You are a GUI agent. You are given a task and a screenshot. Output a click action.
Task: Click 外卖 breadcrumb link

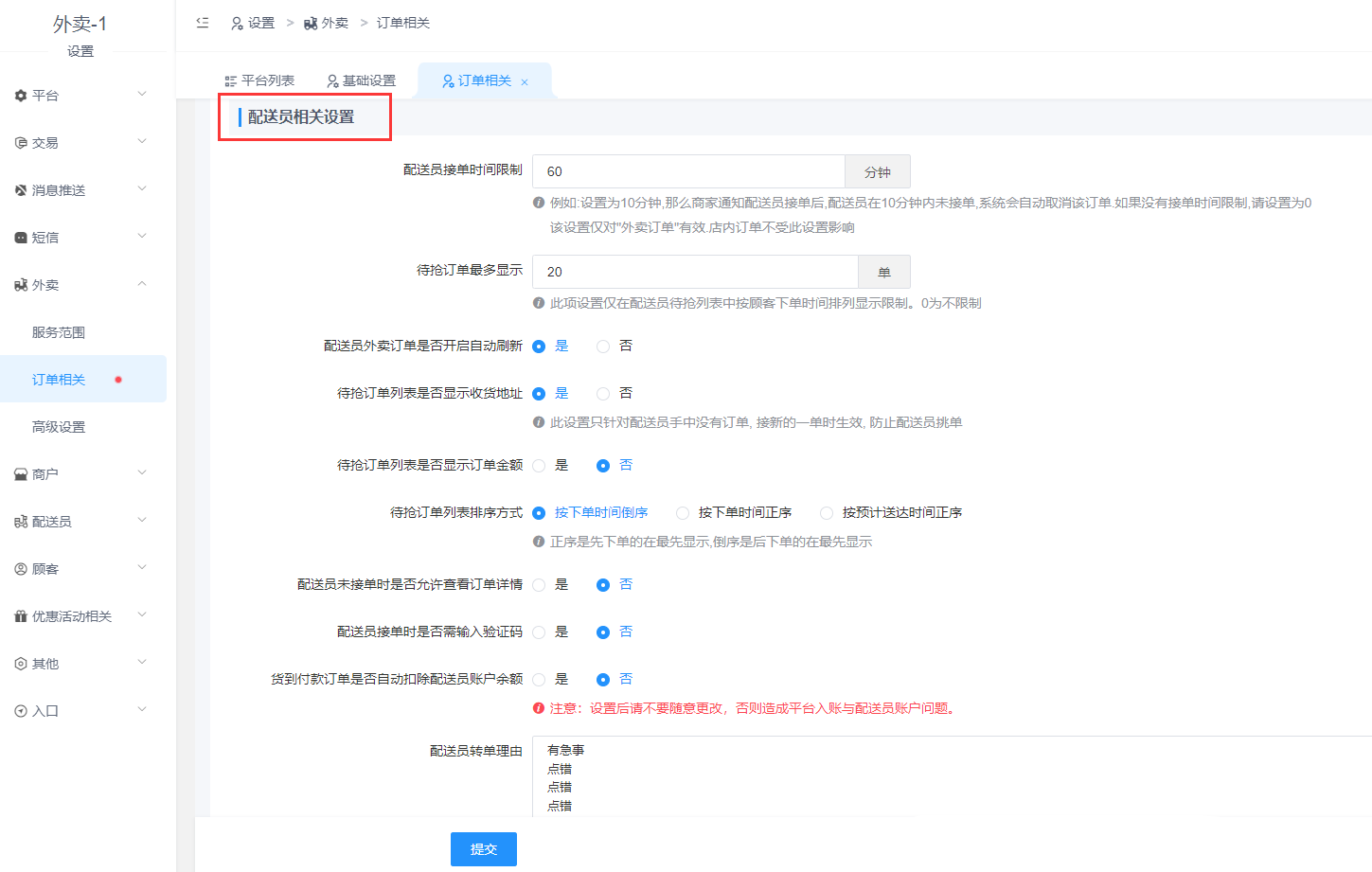(x=335, y=24)
